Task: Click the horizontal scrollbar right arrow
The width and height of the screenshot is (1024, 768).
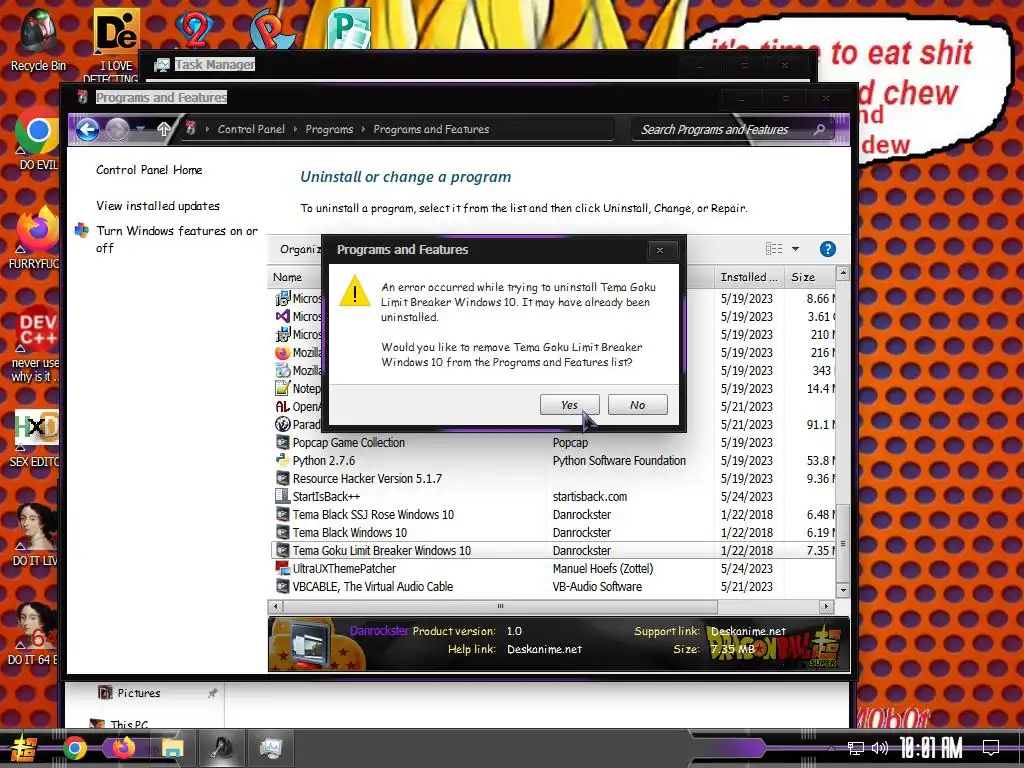Action: point(827,606)
